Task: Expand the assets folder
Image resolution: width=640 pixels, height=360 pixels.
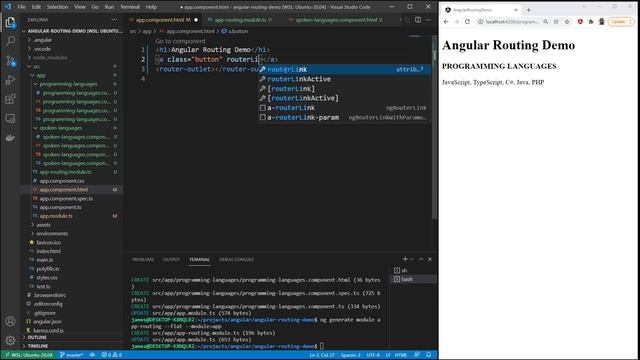Action: click(x=43, y=225)
